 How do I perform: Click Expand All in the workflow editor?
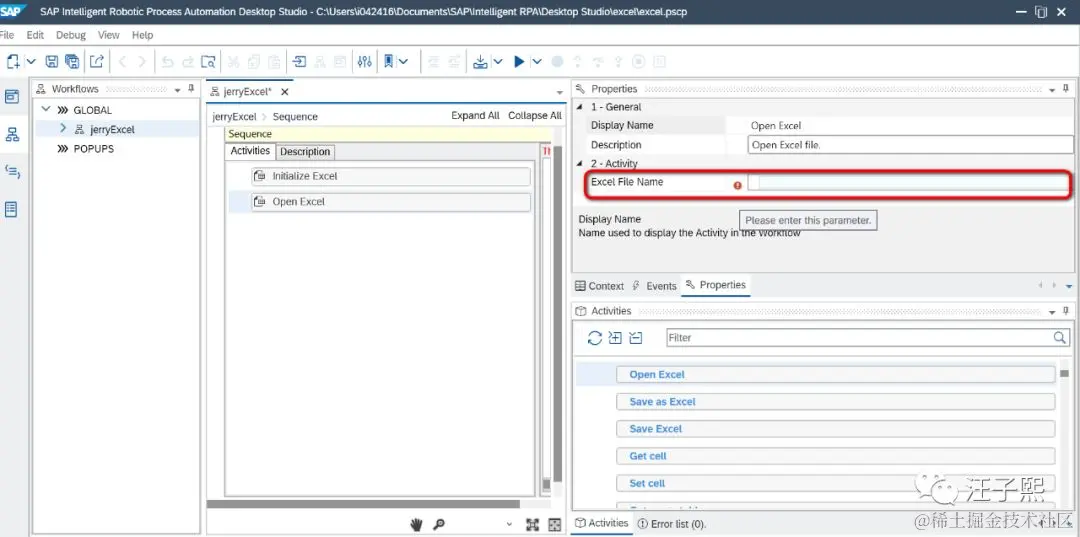point(475,116)
